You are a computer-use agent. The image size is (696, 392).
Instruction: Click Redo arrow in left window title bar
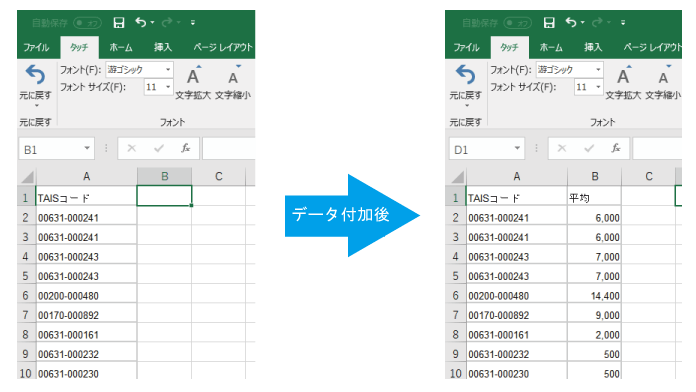(x=167, y=22)
